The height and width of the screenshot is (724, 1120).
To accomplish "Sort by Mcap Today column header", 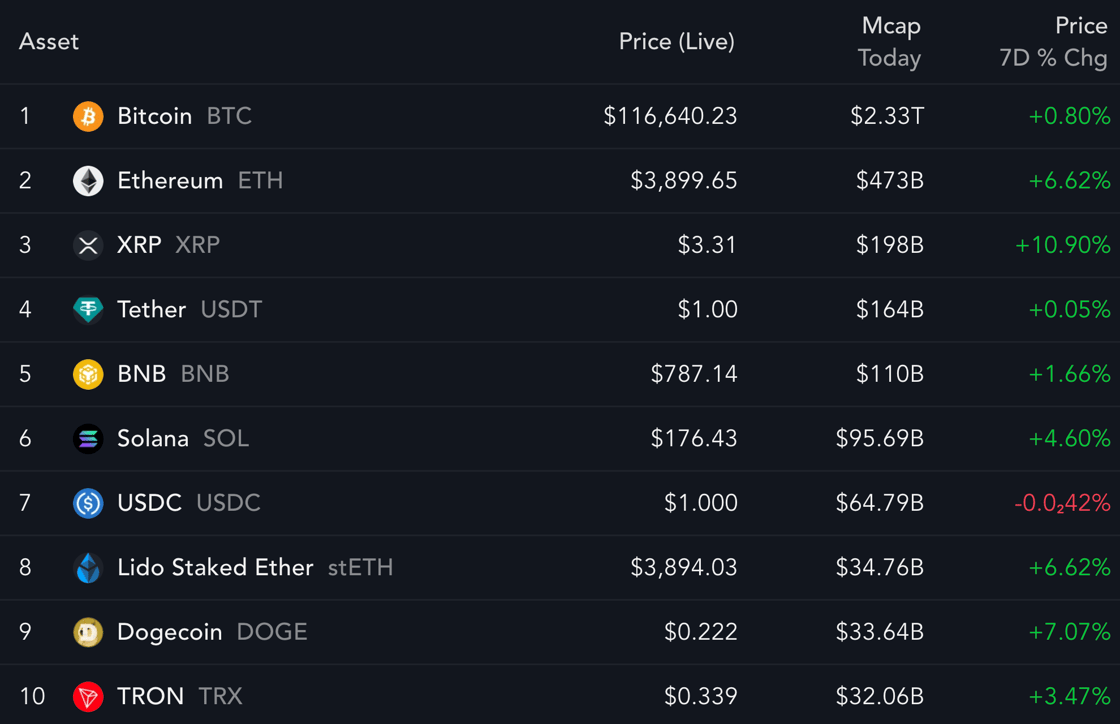I will (x=890, y=41).
